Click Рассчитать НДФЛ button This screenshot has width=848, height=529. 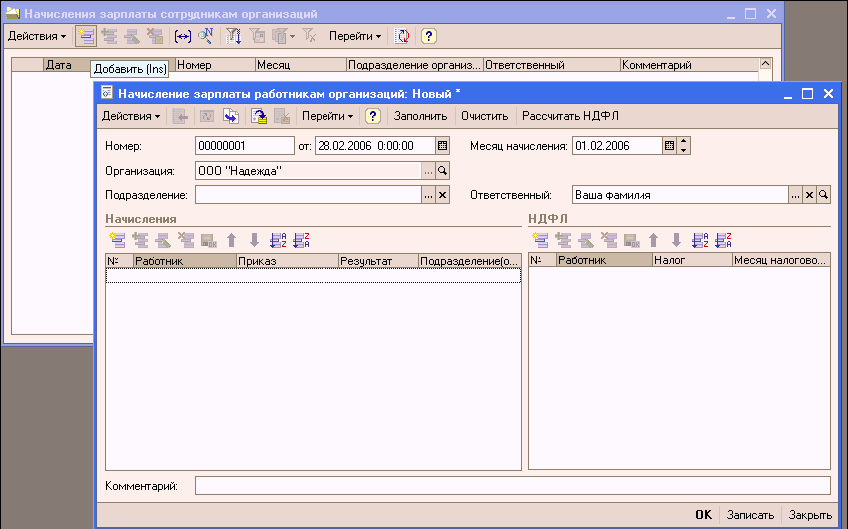[x=570, y=116]
